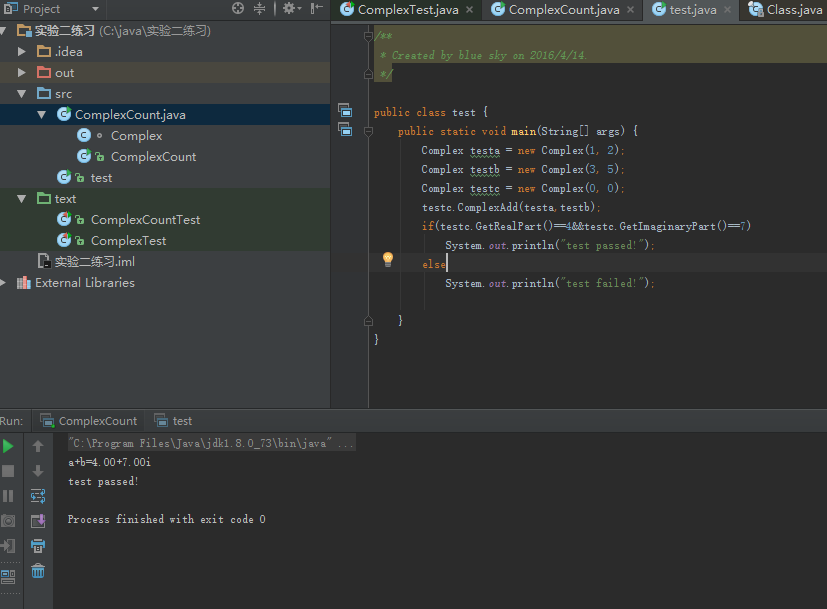Collapse the ComplexCount.java node
The image size is (827, 609).
(x=42, y=114)
